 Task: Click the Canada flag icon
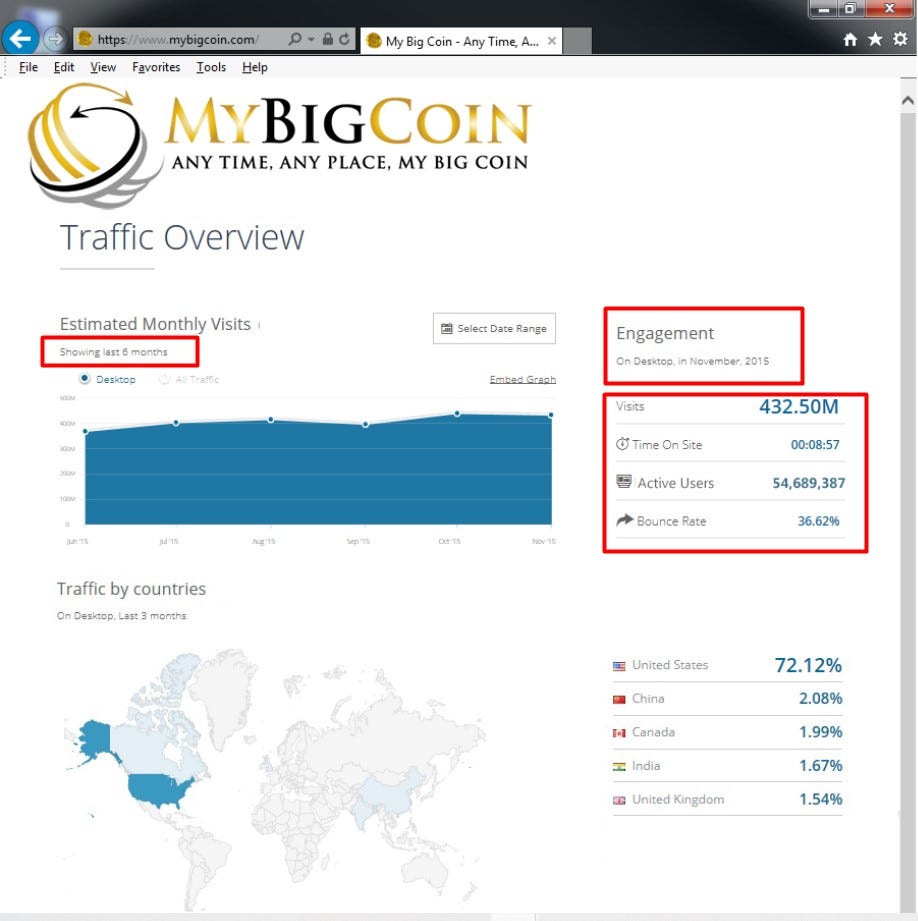pyautogui.click(x=619, y=733)
